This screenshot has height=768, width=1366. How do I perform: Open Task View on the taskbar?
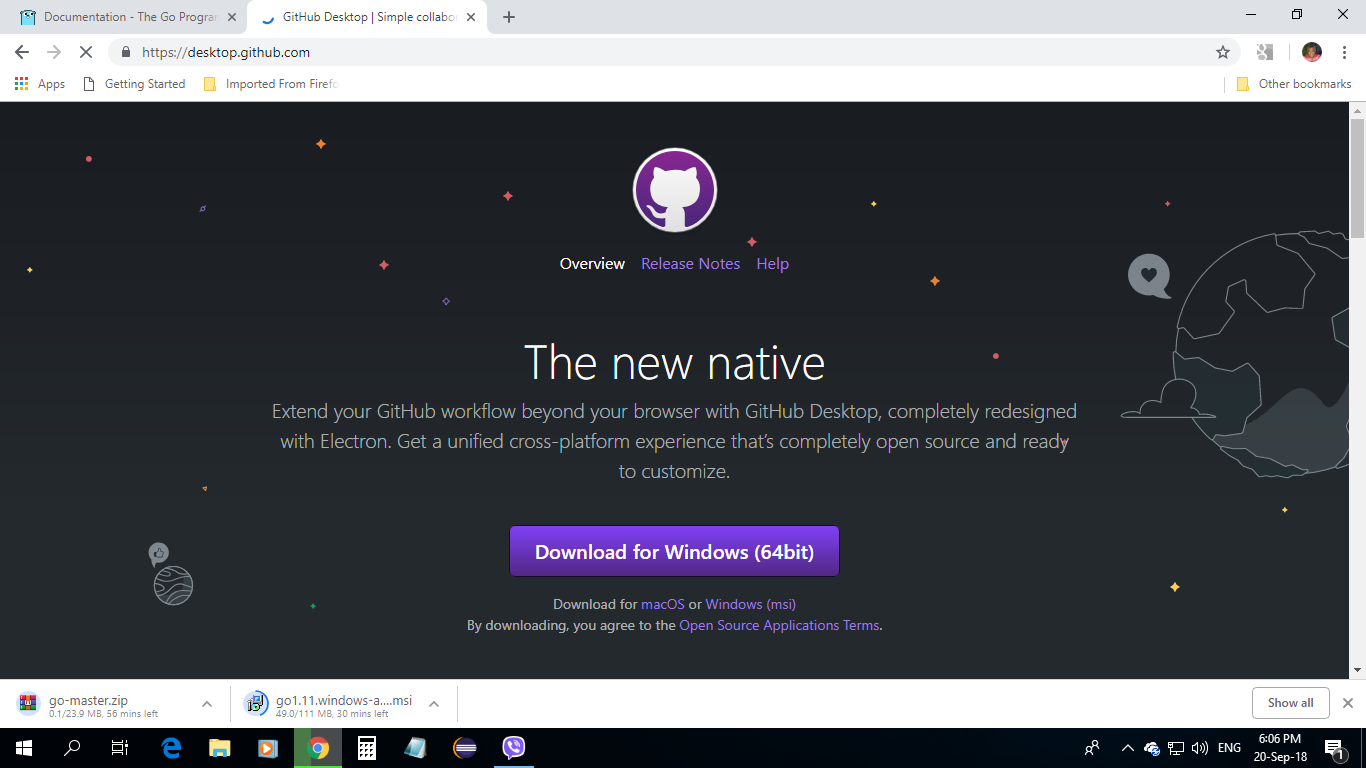click(x=120, y=748)
